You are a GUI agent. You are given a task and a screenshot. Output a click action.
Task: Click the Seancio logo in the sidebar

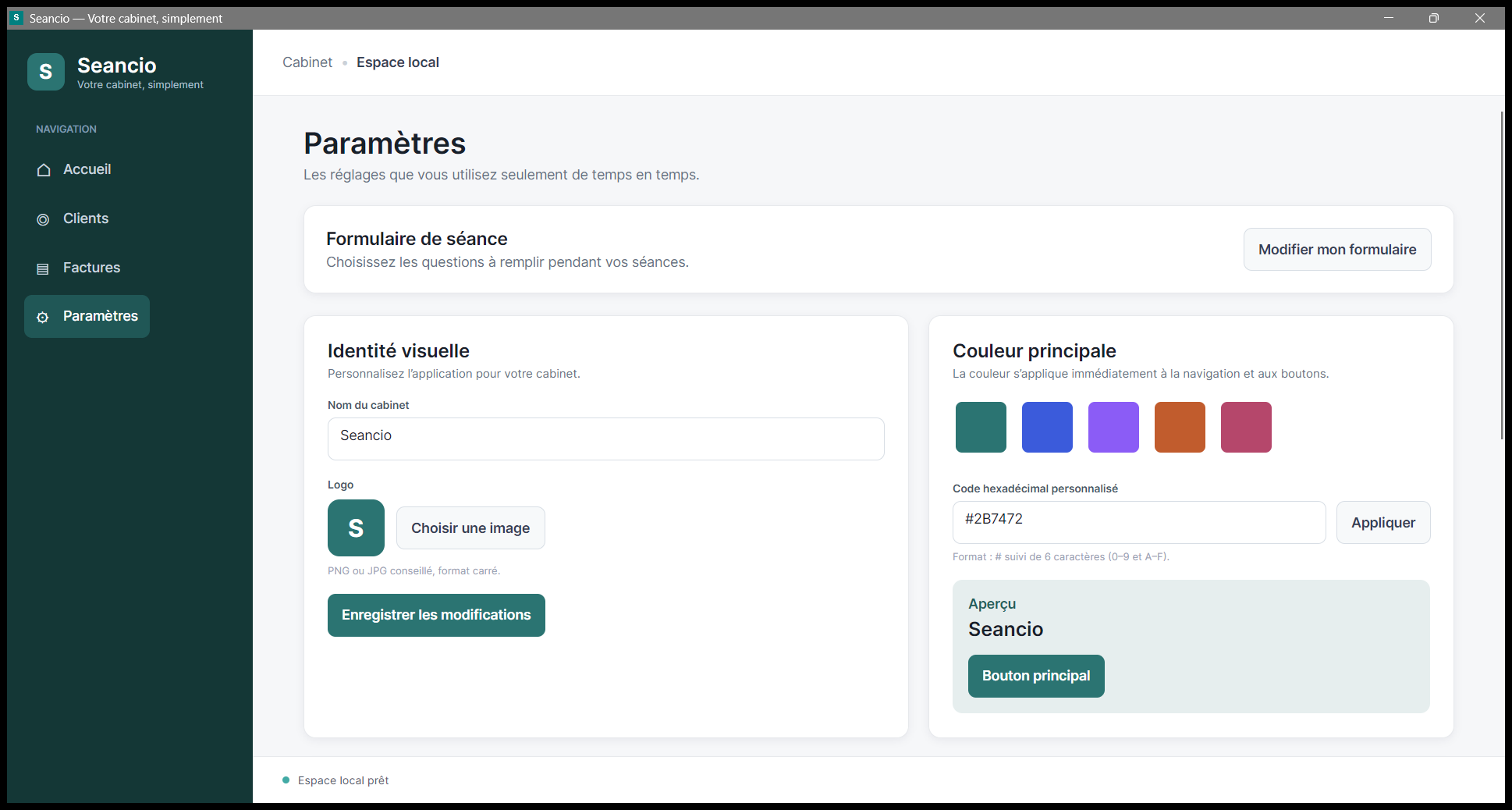pyautogui.click(x=46, y=72)
